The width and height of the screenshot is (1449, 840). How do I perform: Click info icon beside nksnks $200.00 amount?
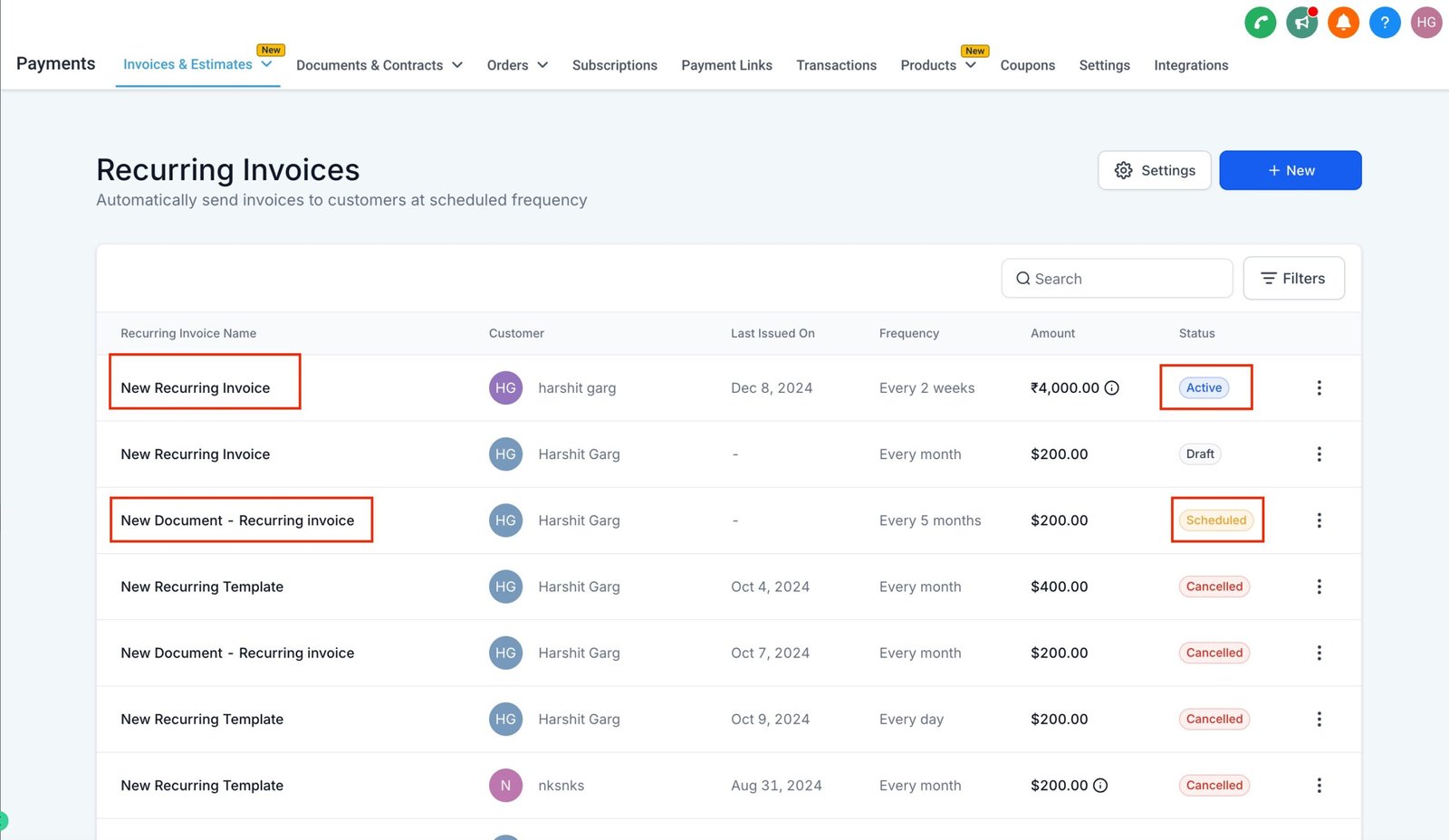1100,786
